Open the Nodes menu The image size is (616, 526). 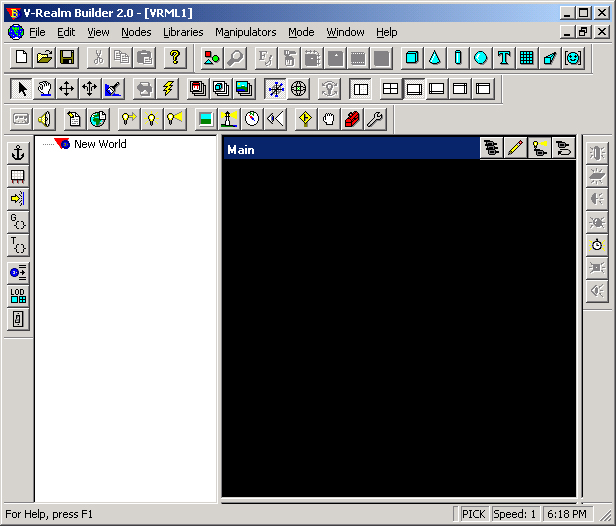(136, 32)
